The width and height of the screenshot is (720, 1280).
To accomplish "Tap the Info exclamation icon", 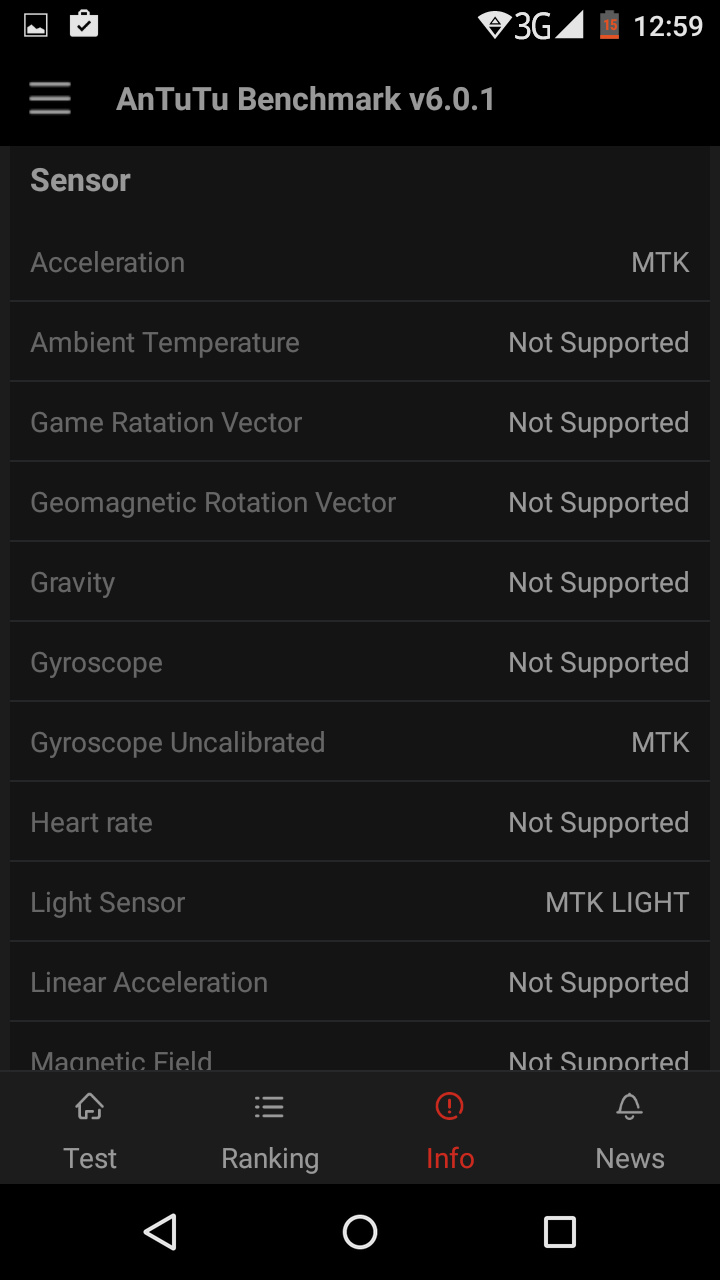I will (450, 1107).
